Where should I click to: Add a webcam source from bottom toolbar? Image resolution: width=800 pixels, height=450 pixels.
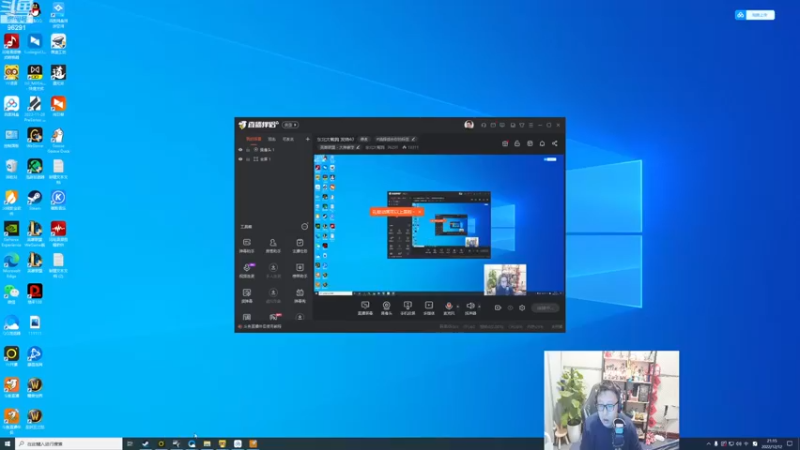[386, 308]
